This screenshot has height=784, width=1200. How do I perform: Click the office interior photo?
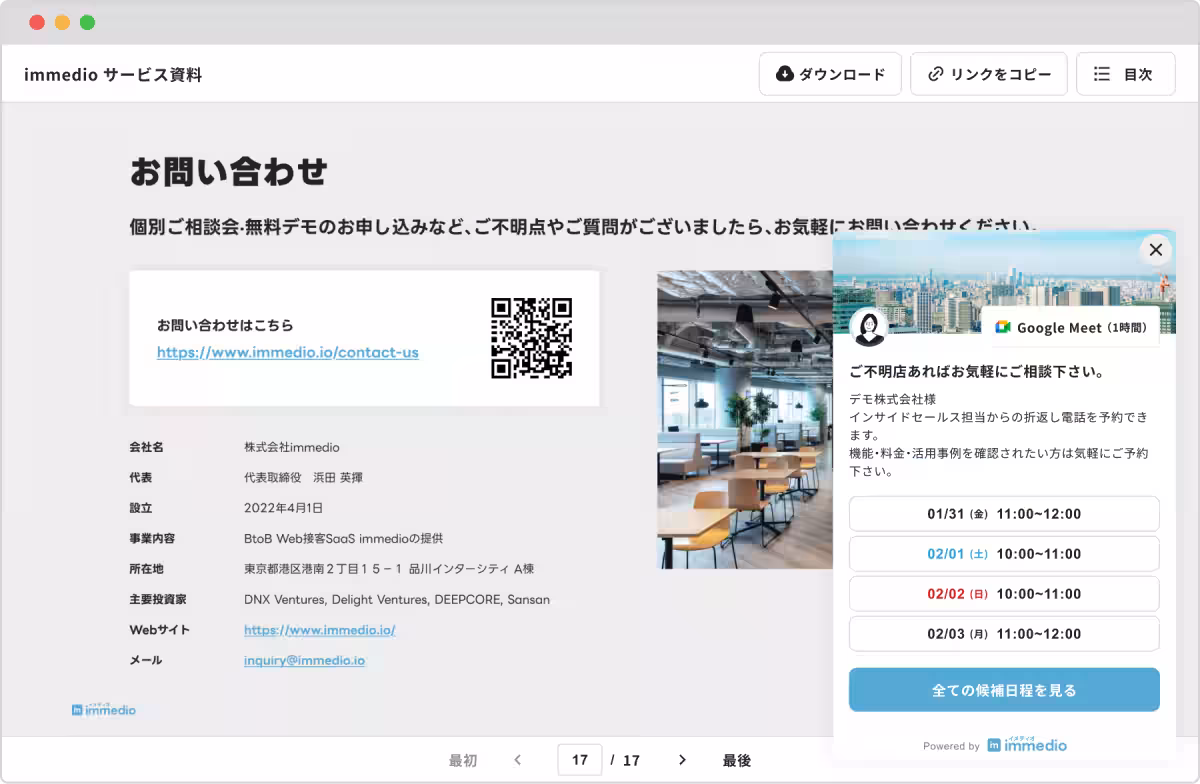[745, 420]
